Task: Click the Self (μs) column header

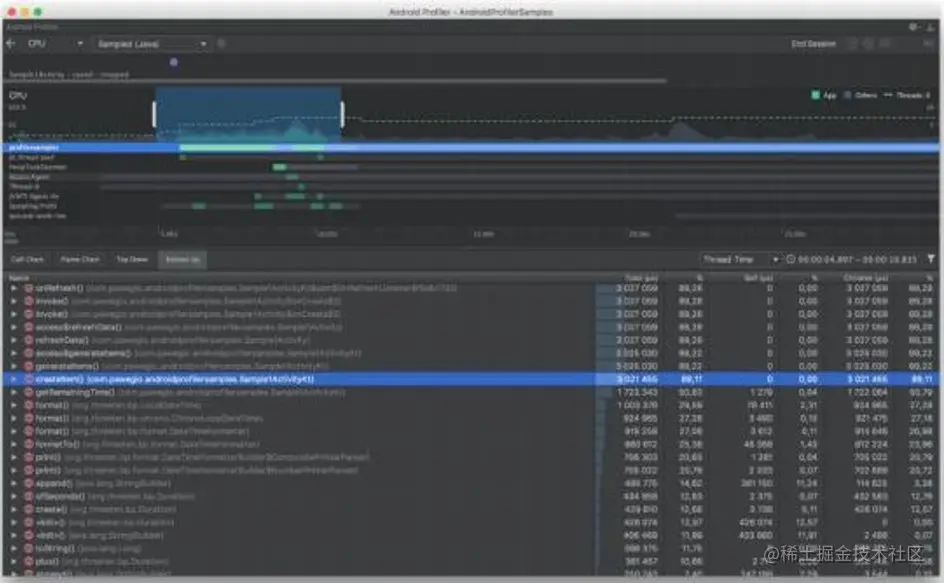Action: click(x=759, y=278)
